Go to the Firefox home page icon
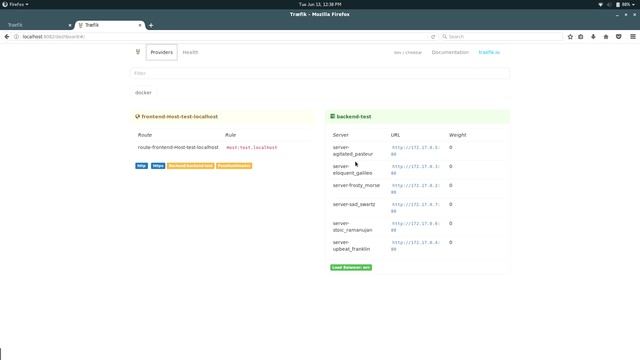Image resolution: width=640 pixels, height=360 pixels. [x=606, y=37]
